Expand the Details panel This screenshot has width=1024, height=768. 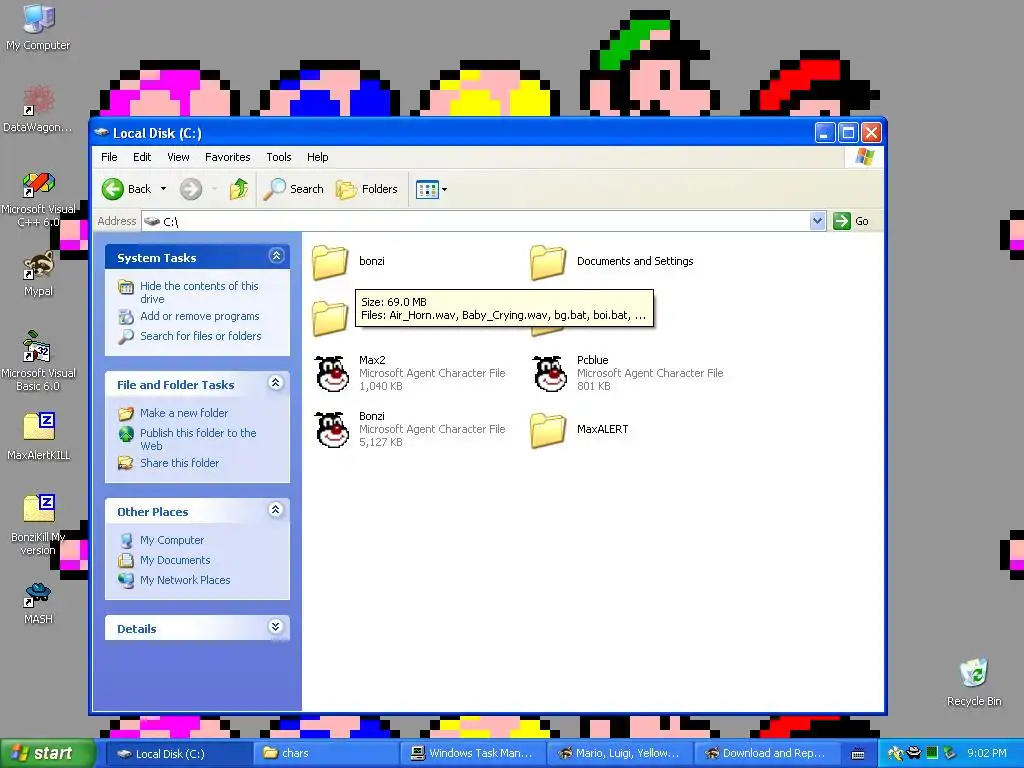tap(276, 627)
